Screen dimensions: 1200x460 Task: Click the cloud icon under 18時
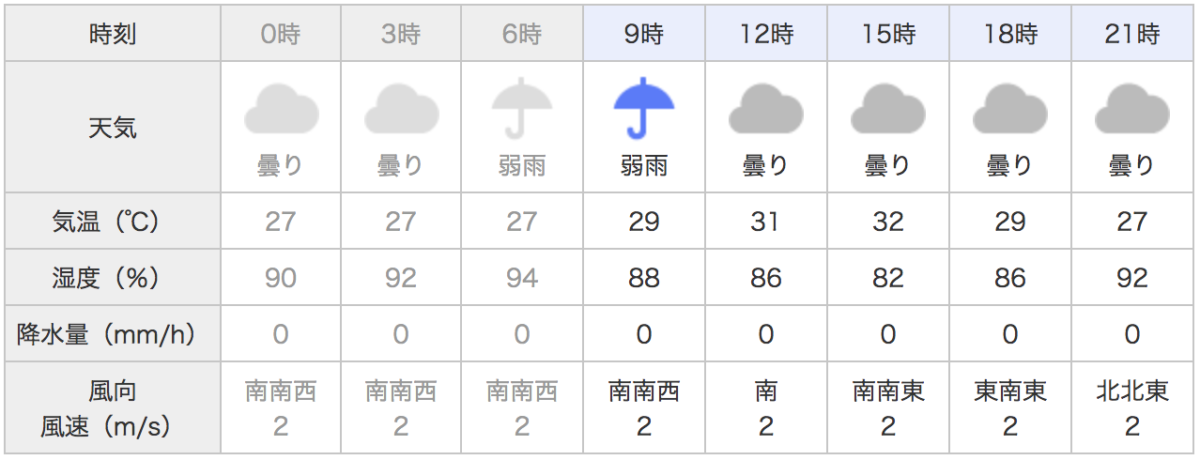point(1010,109)
